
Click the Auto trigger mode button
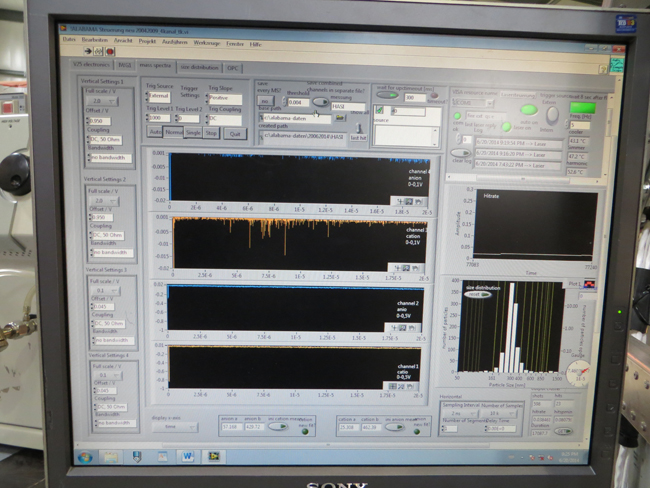coord(155,132)
